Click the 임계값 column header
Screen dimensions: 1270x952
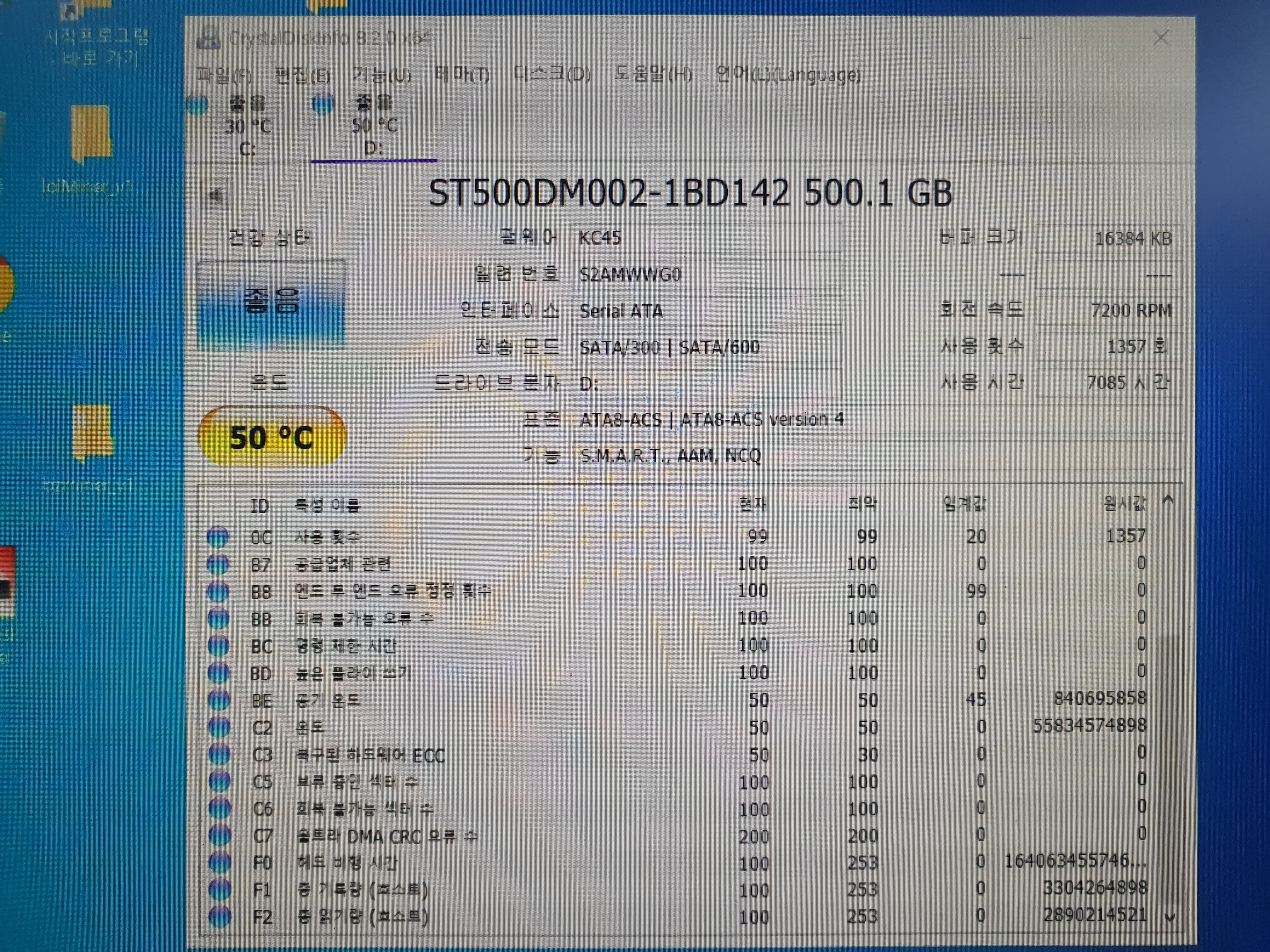click(x=964, y=504)
